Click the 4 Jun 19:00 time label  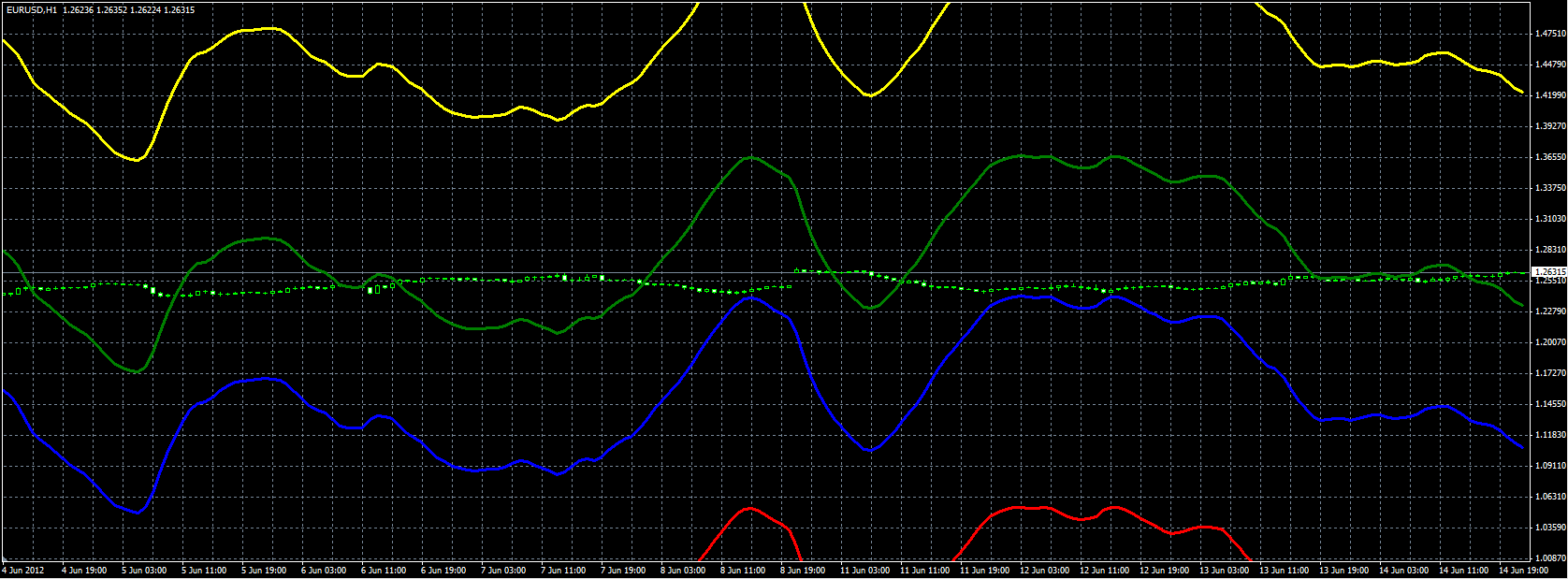(x=84, y=571)
